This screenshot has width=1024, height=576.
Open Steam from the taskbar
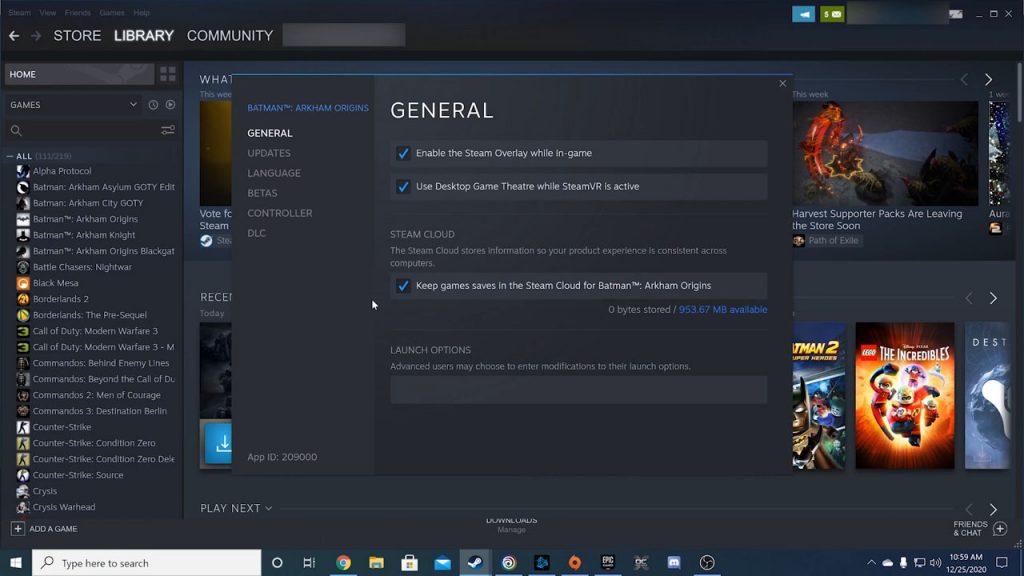point(475,562)
